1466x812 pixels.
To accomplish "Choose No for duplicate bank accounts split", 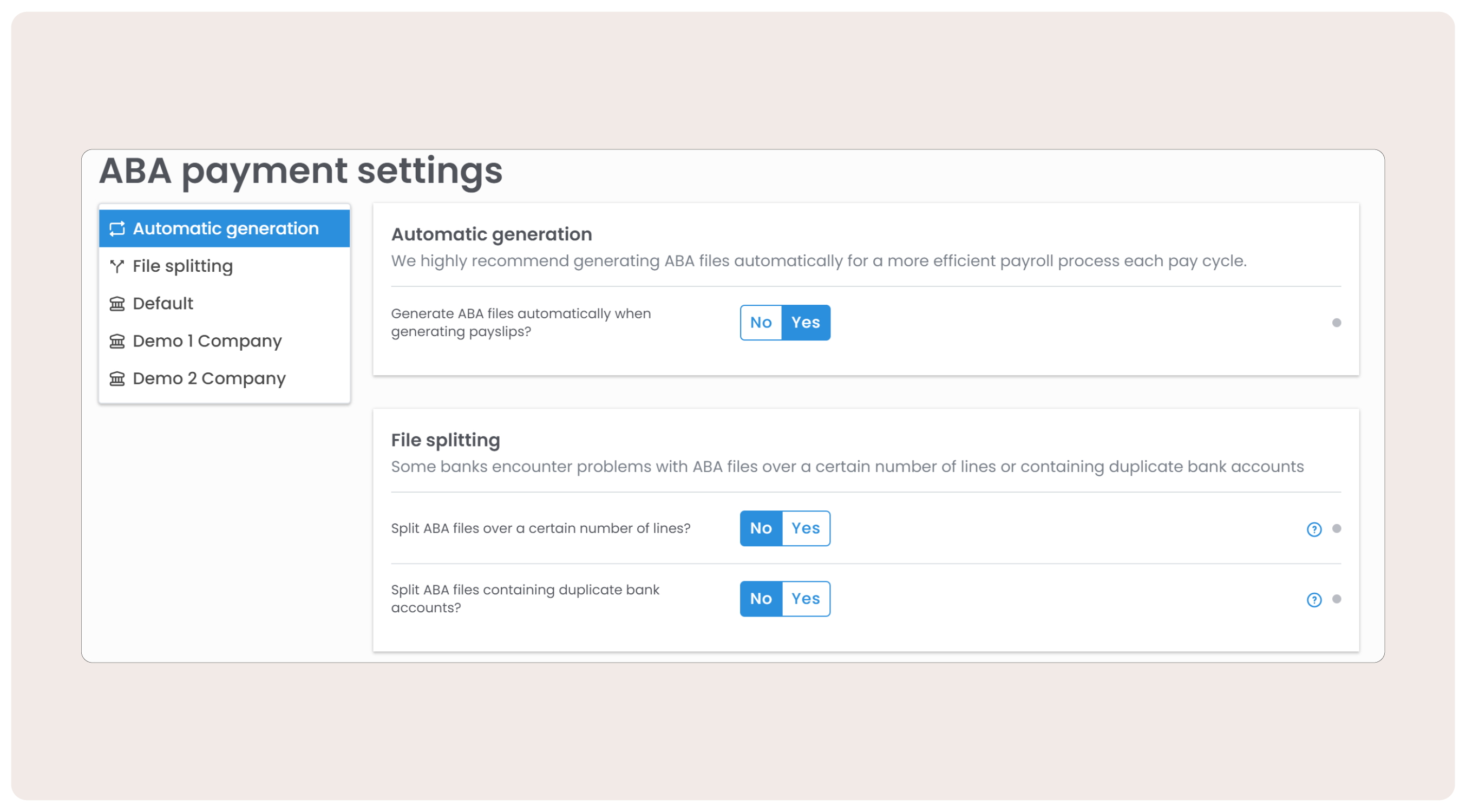I will pos(761,599).
